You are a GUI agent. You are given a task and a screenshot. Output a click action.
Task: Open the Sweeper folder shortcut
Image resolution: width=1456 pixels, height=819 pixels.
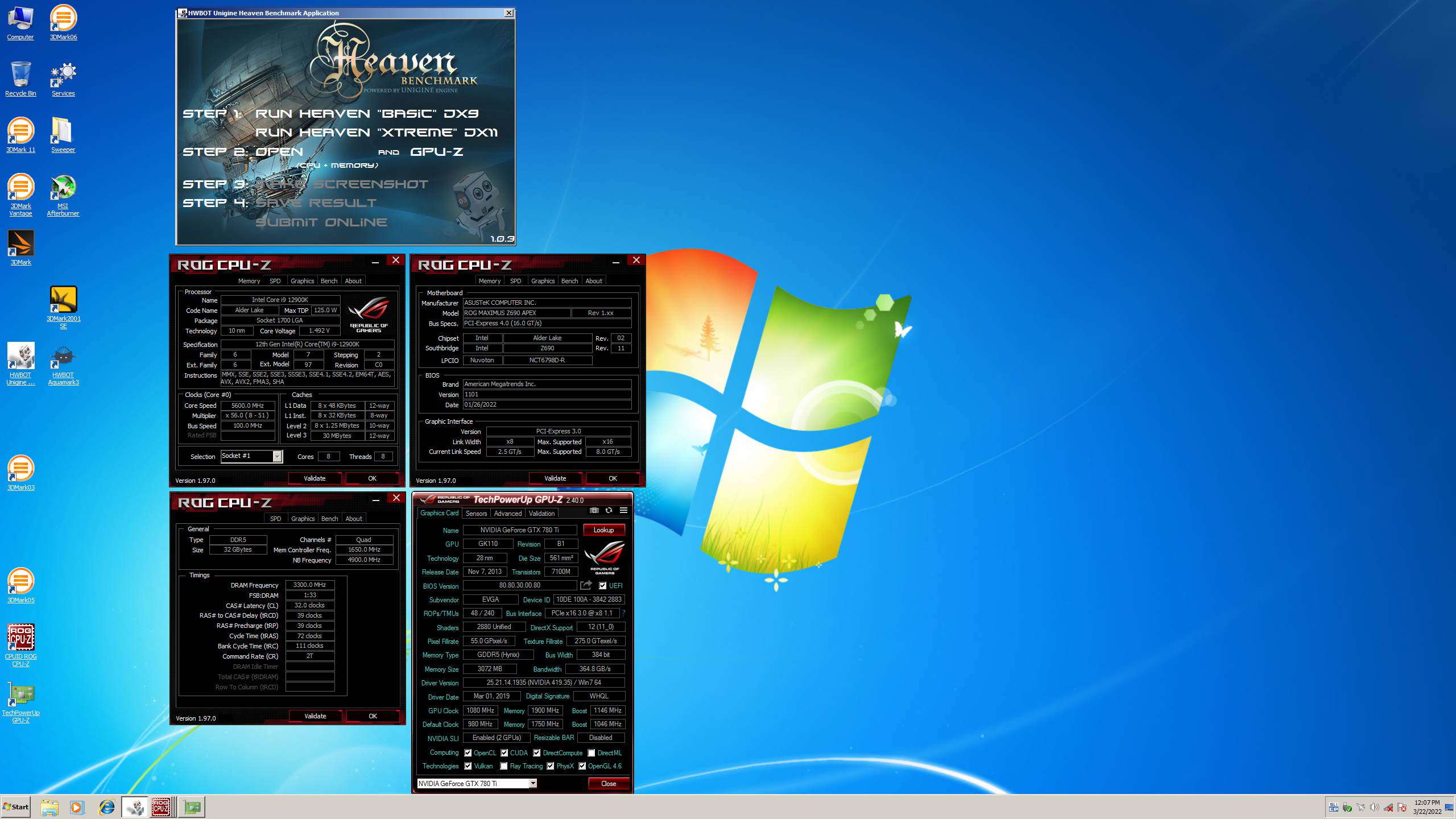(x=63, y=135)
